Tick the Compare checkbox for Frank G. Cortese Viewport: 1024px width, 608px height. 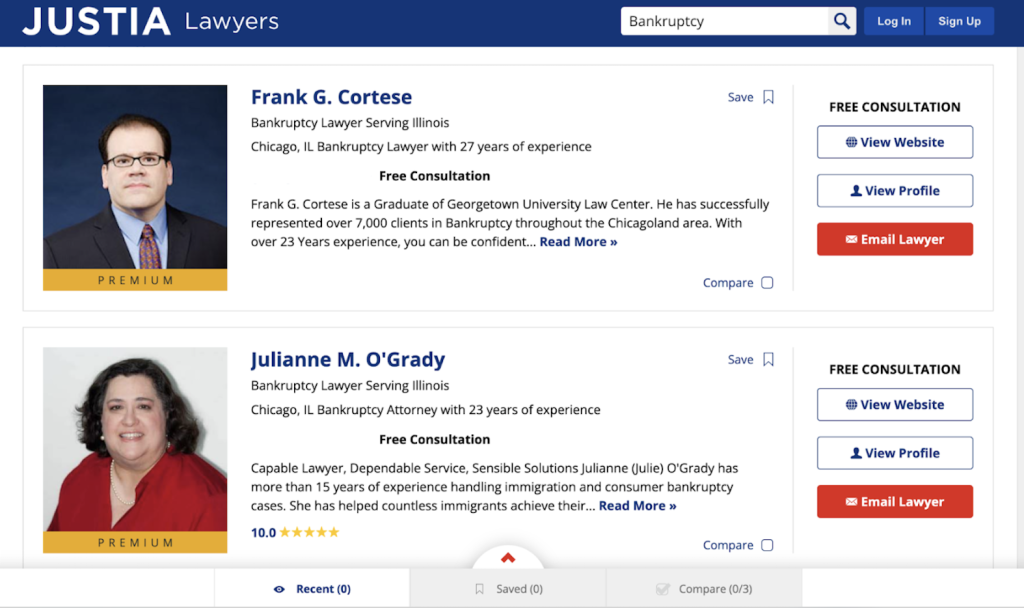[x=767, y=283]
